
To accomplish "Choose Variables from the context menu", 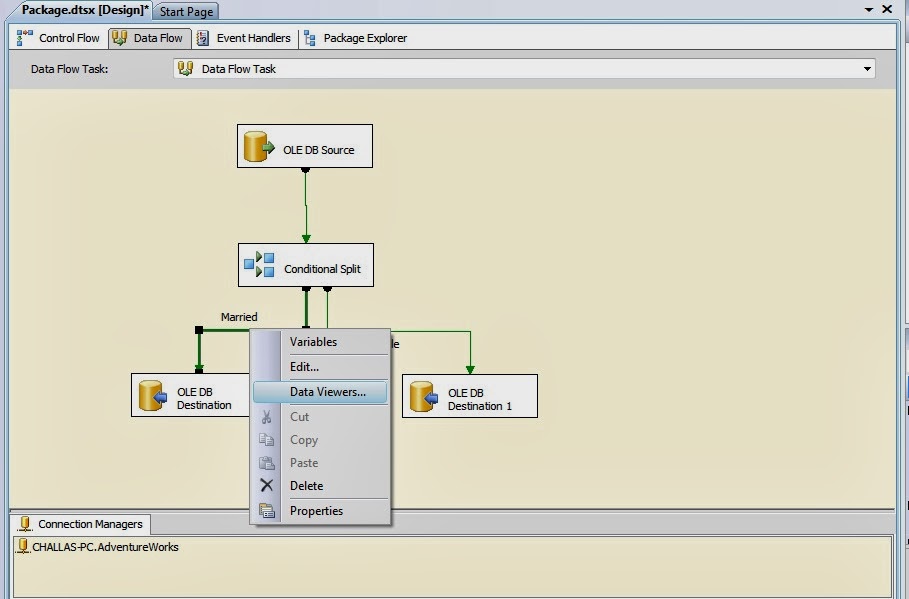I will (312, 343).
